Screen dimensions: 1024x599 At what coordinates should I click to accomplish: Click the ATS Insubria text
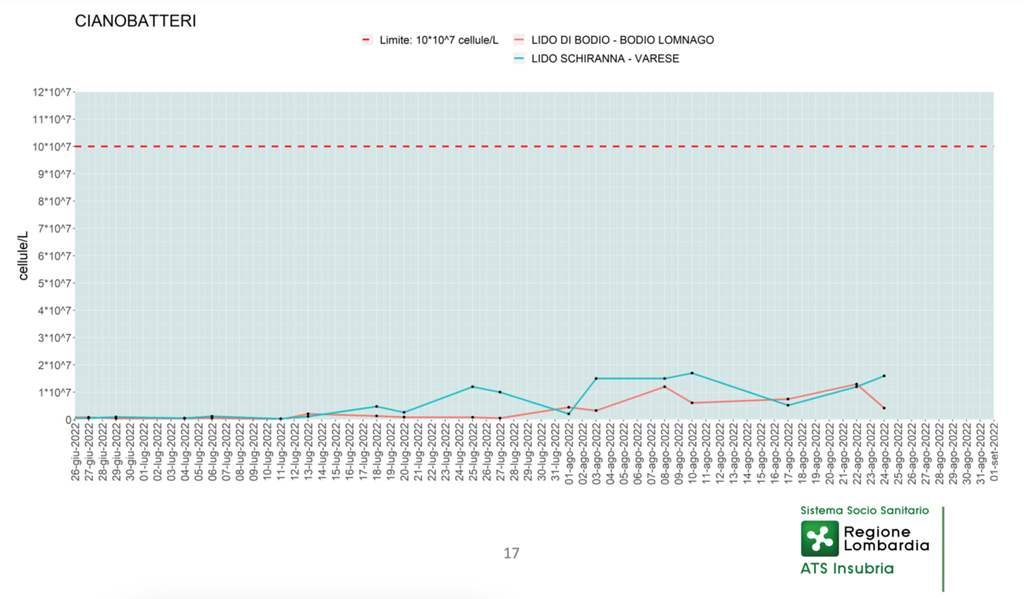(x=847, y=569)
